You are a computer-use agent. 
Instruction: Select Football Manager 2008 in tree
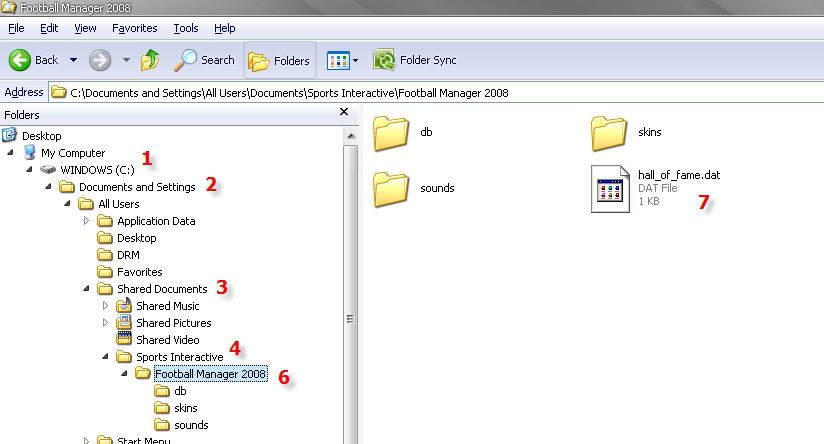[210, 374]
